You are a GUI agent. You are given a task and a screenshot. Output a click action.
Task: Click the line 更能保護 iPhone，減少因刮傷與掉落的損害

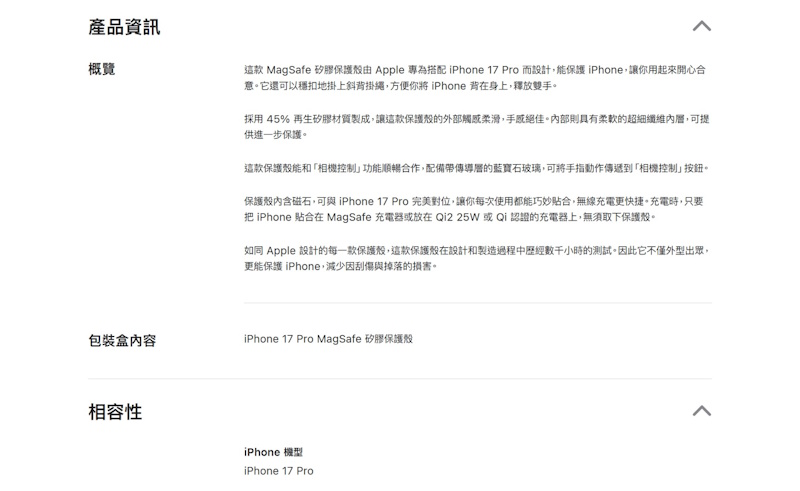pyautogui.click(x=340, y=266)
